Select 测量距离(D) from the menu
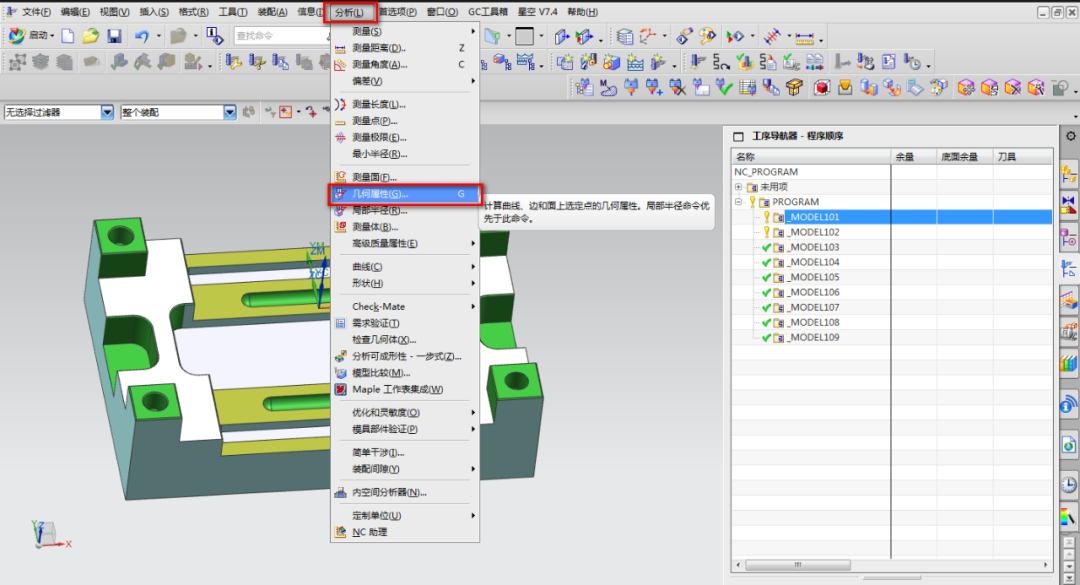 (378, 48)
